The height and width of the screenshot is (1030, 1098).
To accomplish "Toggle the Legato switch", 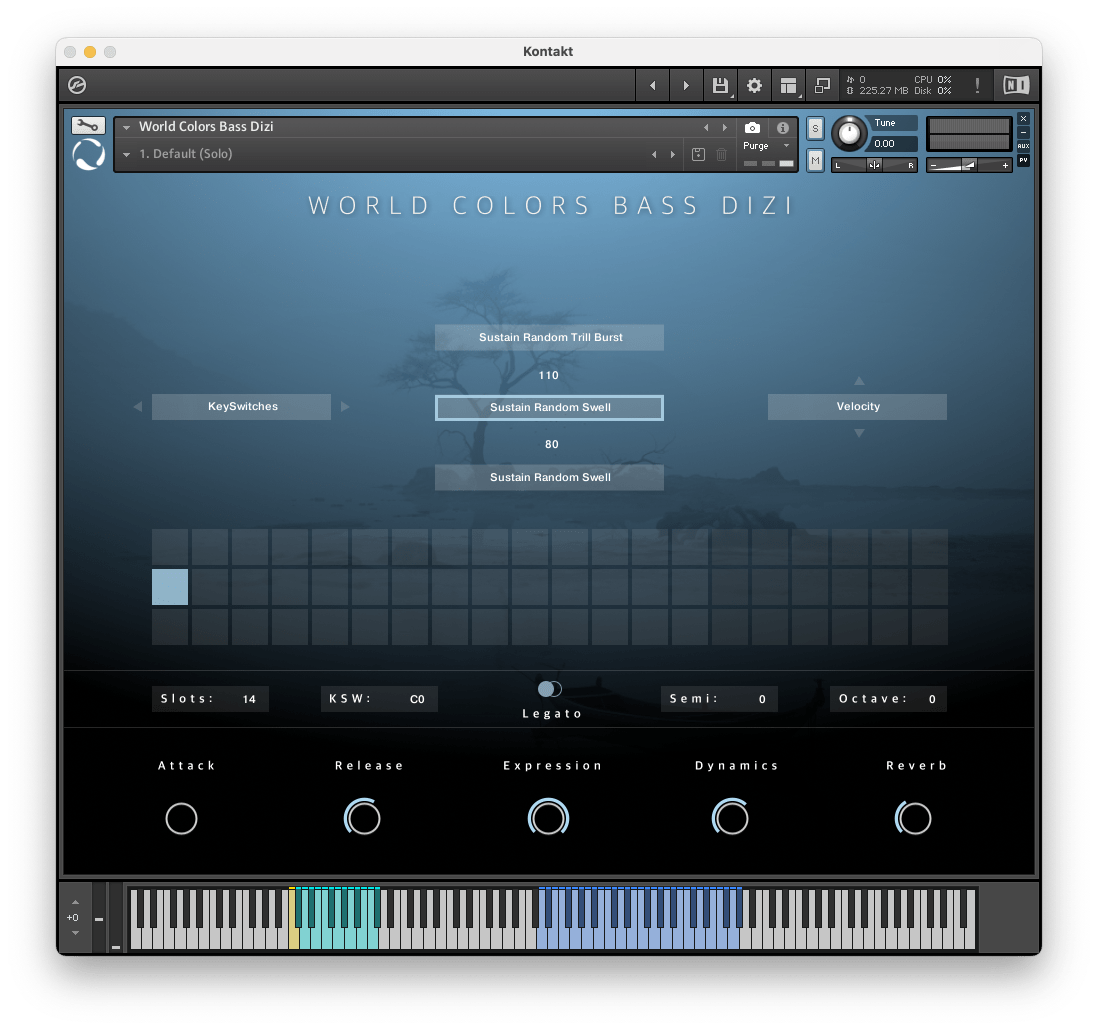I will click(550, 689).
